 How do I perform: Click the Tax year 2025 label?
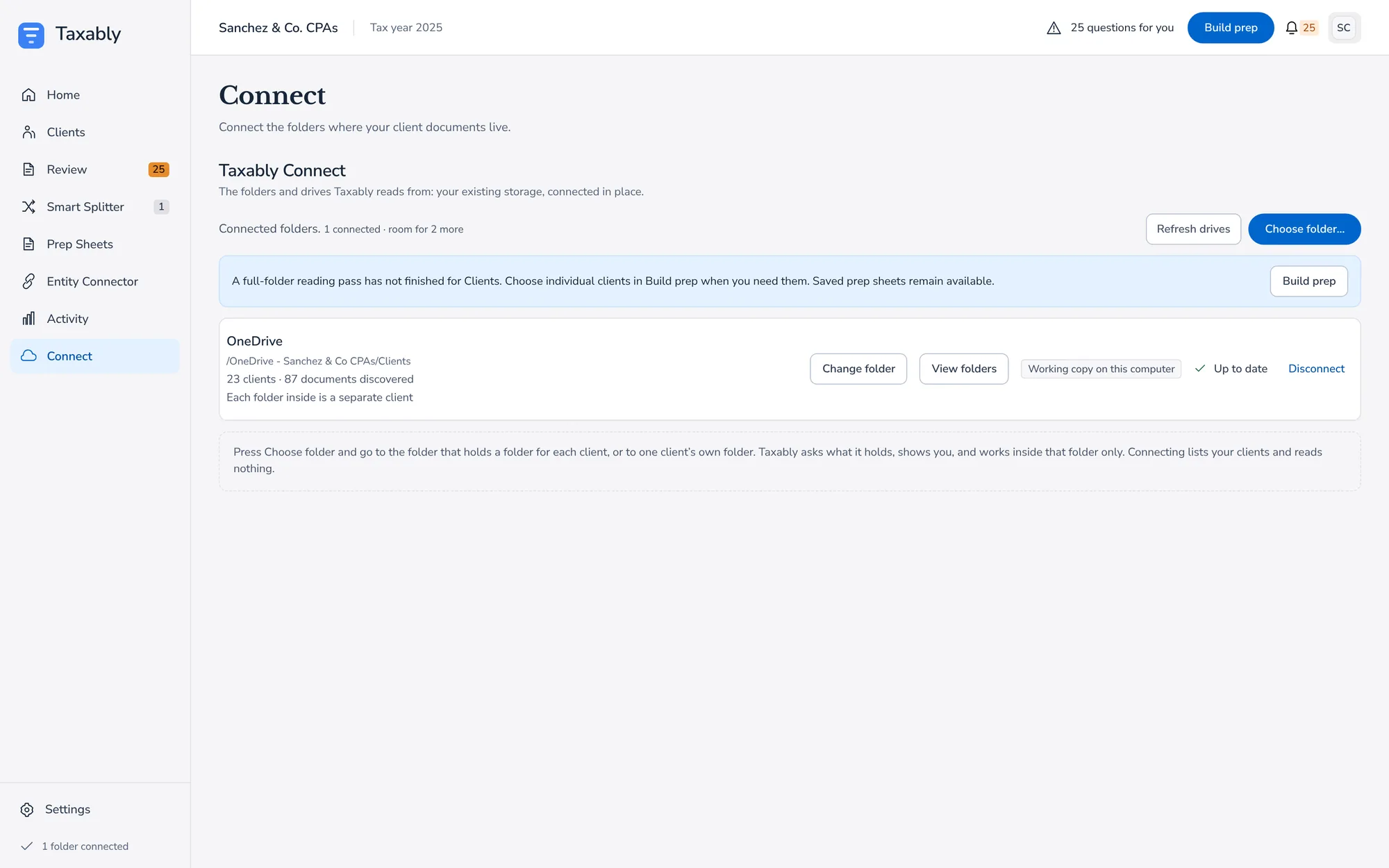pos(406,28)
